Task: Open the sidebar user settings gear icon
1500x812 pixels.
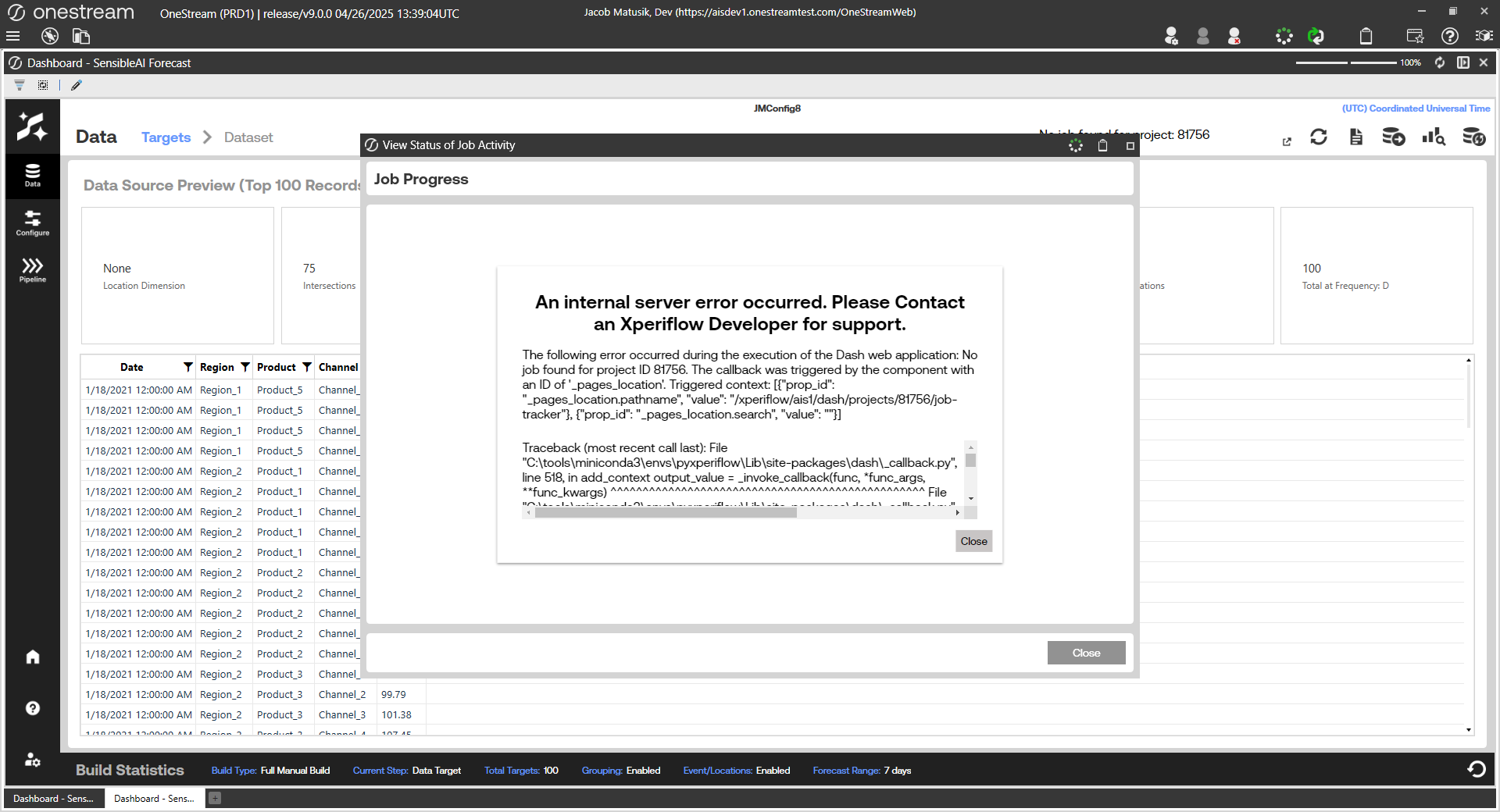Action: click(32, 760)
